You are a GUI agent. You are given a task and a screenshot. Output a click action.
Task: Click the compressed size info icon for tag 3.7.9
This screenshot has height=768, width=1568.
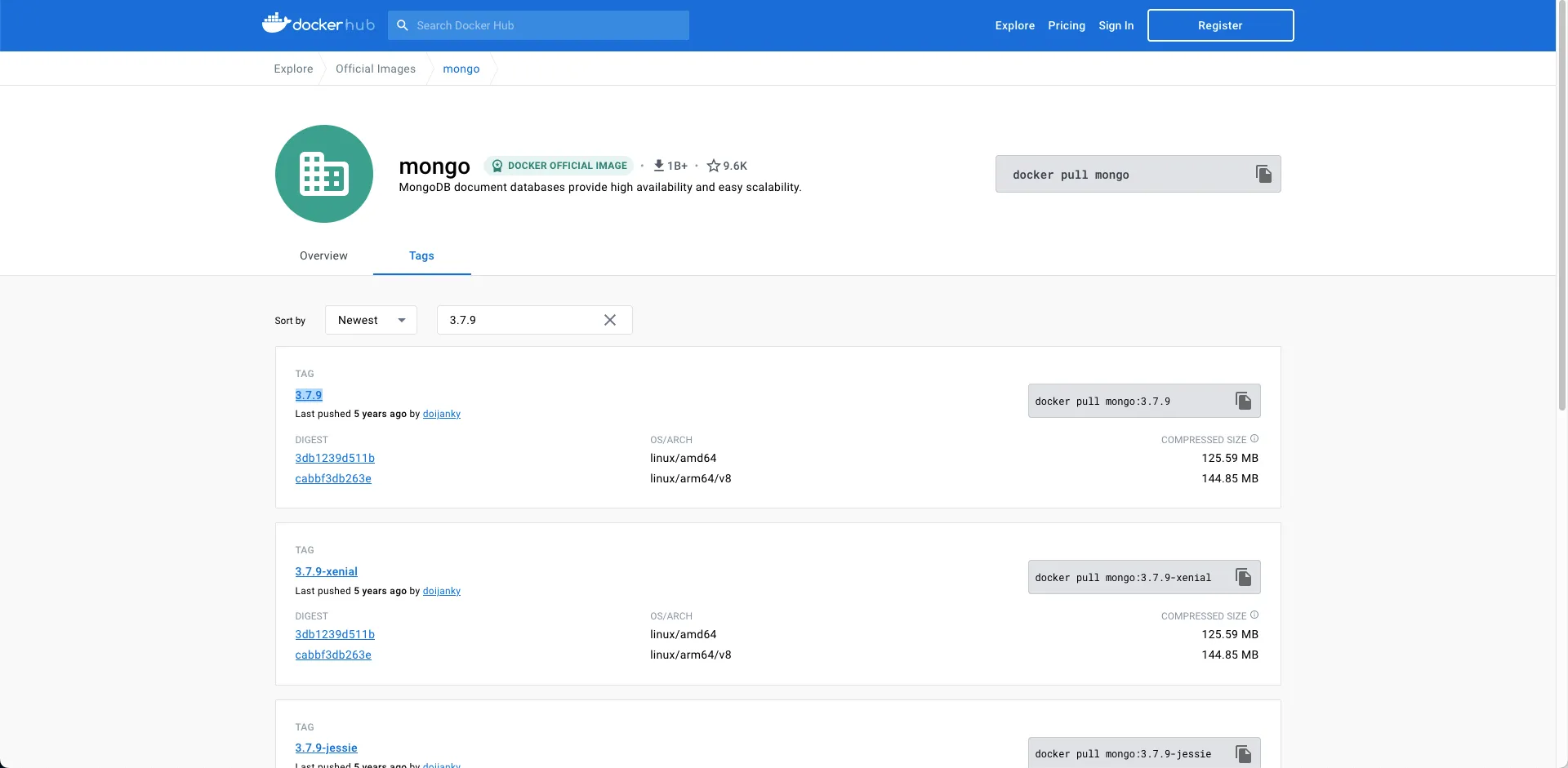(1254, 439)
